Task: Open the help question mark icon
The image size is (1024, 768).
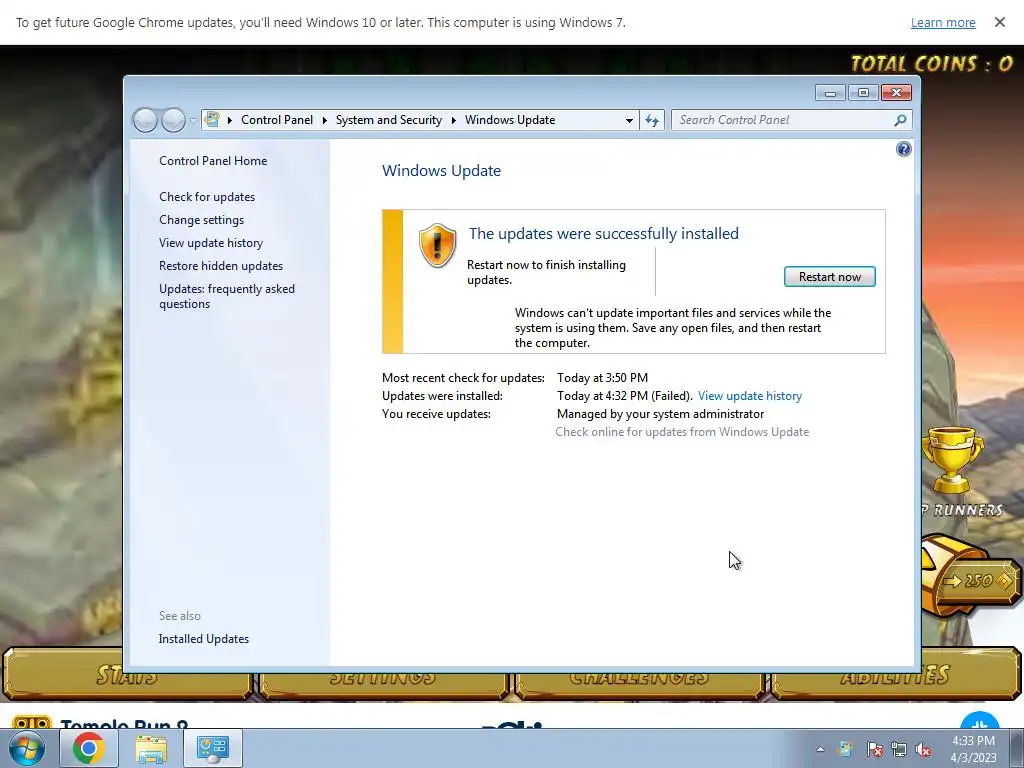Action: pyautogui.click(x=903, y=150)
